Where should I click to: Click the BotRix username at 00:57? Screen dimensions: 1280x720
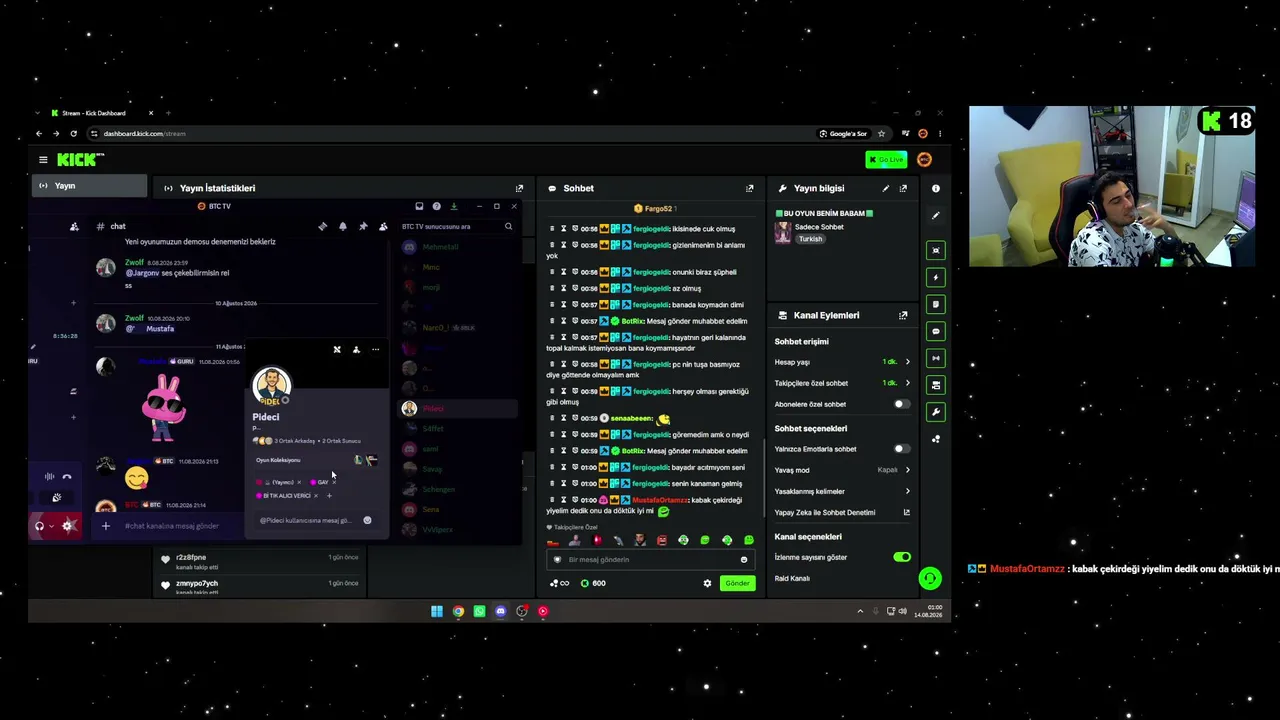[x=633, y=321]
